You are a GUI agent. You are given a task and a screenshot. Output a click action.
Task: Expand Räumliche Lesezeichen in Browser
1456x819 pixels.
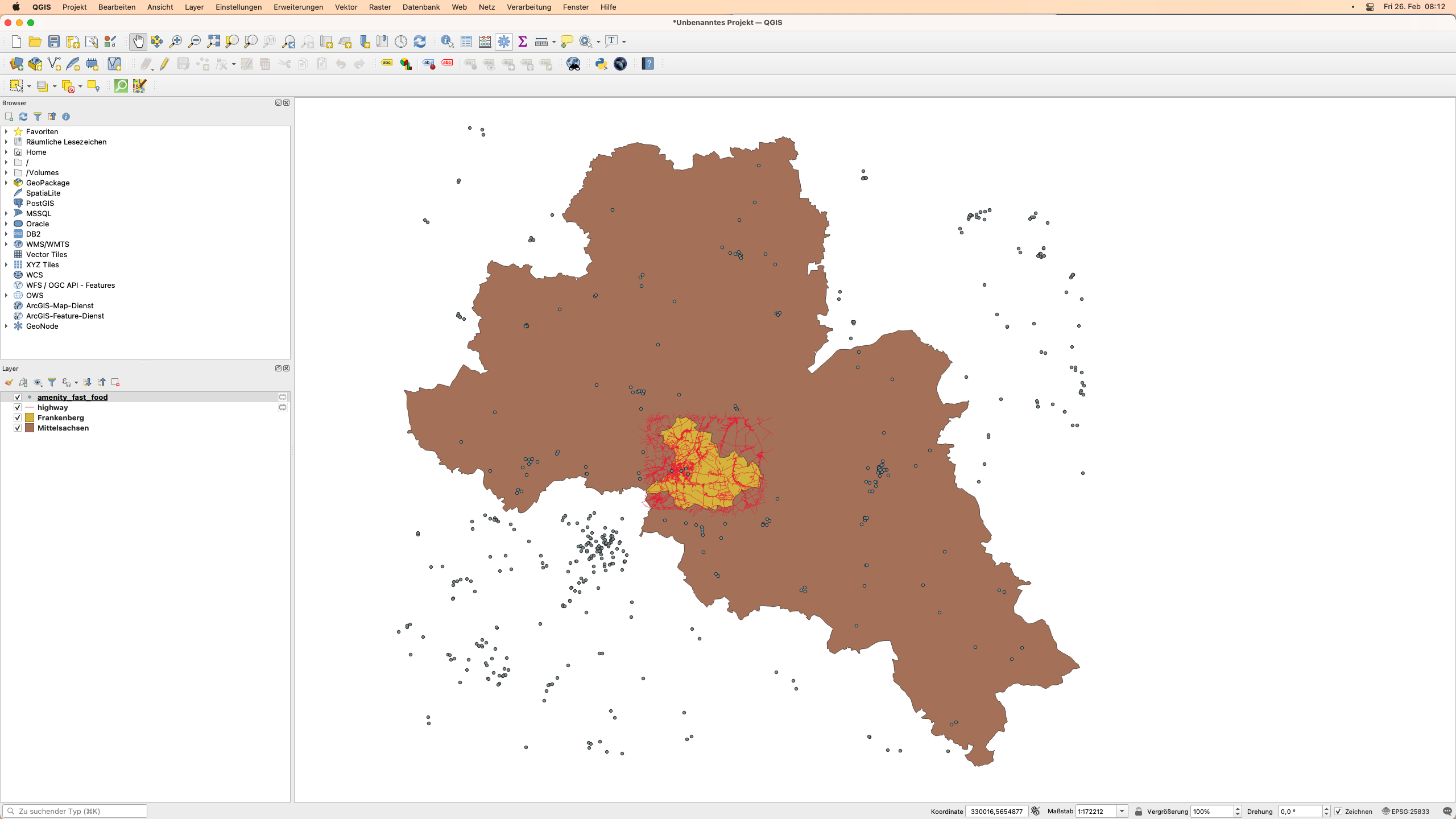click(6, 142)
